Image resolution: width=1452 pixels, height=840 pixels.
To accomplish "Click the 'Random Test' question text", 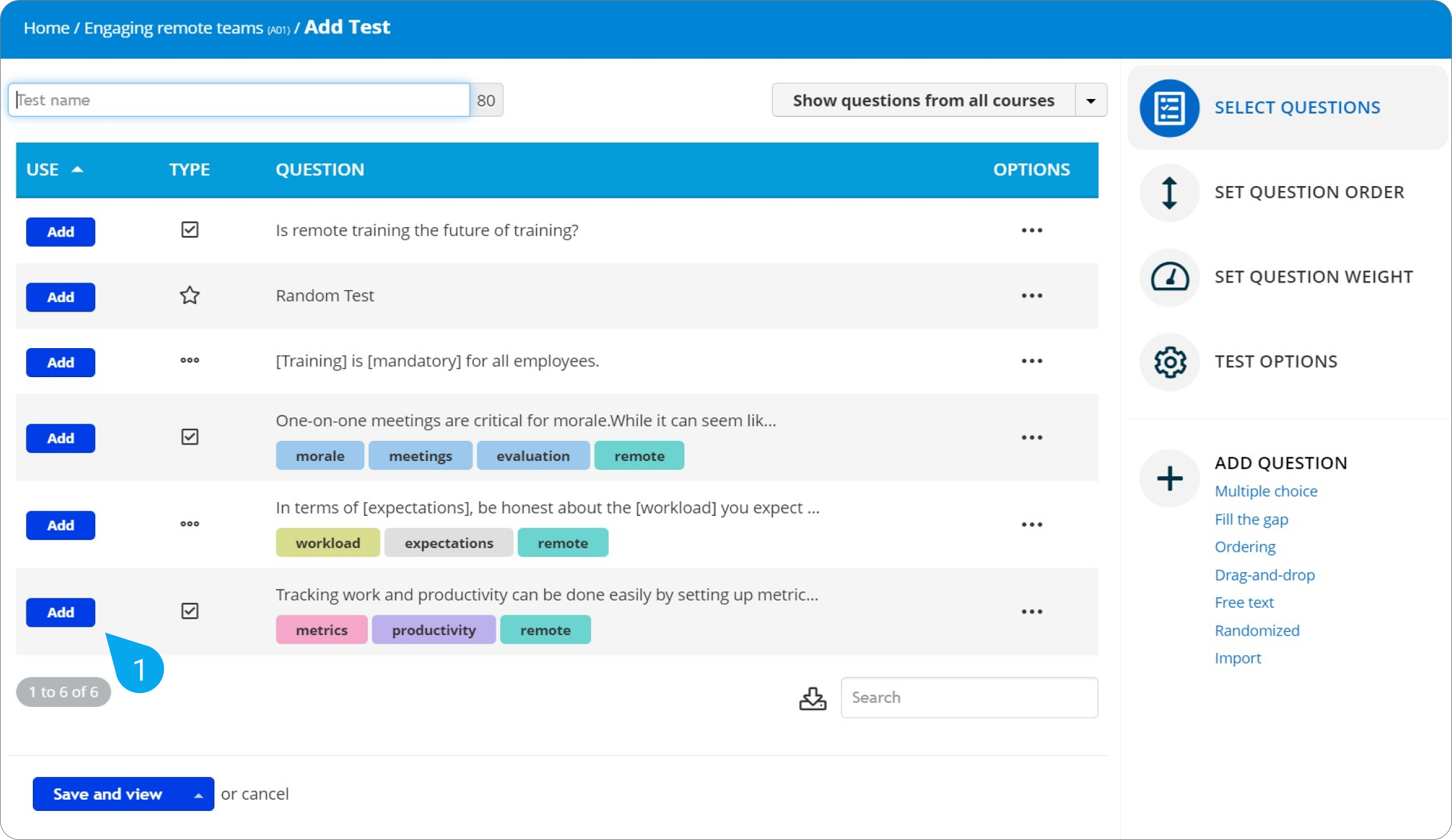I will [x=325, y=296].
